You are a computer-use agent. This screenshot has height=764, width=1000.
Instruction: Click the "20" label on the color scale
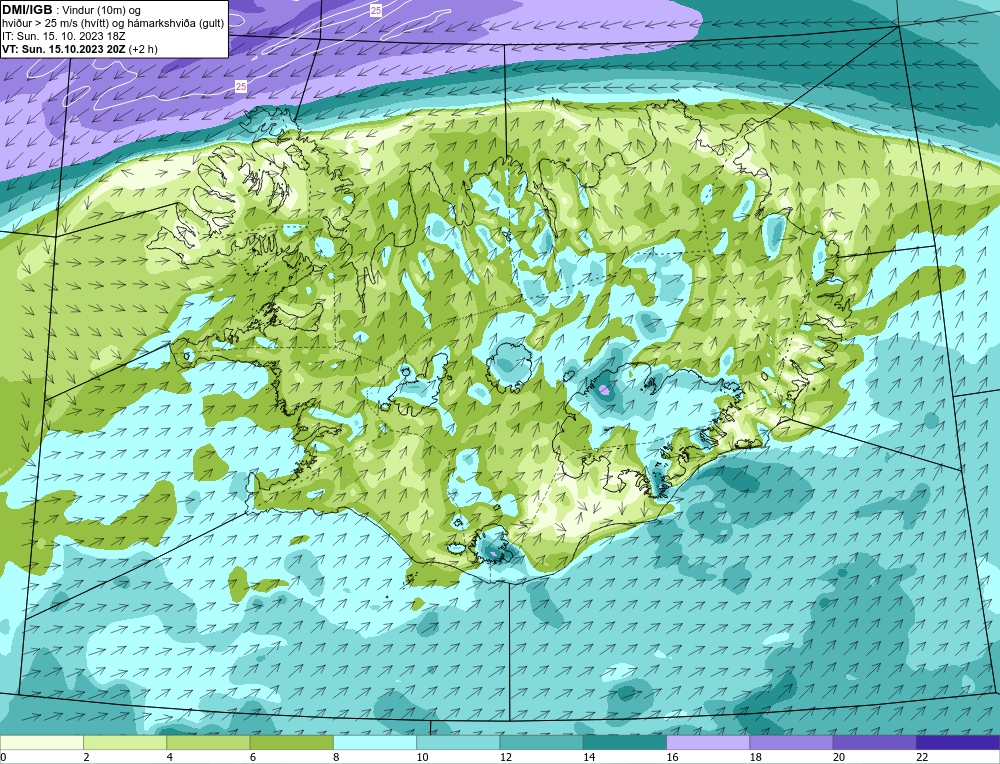click(839, 757)
